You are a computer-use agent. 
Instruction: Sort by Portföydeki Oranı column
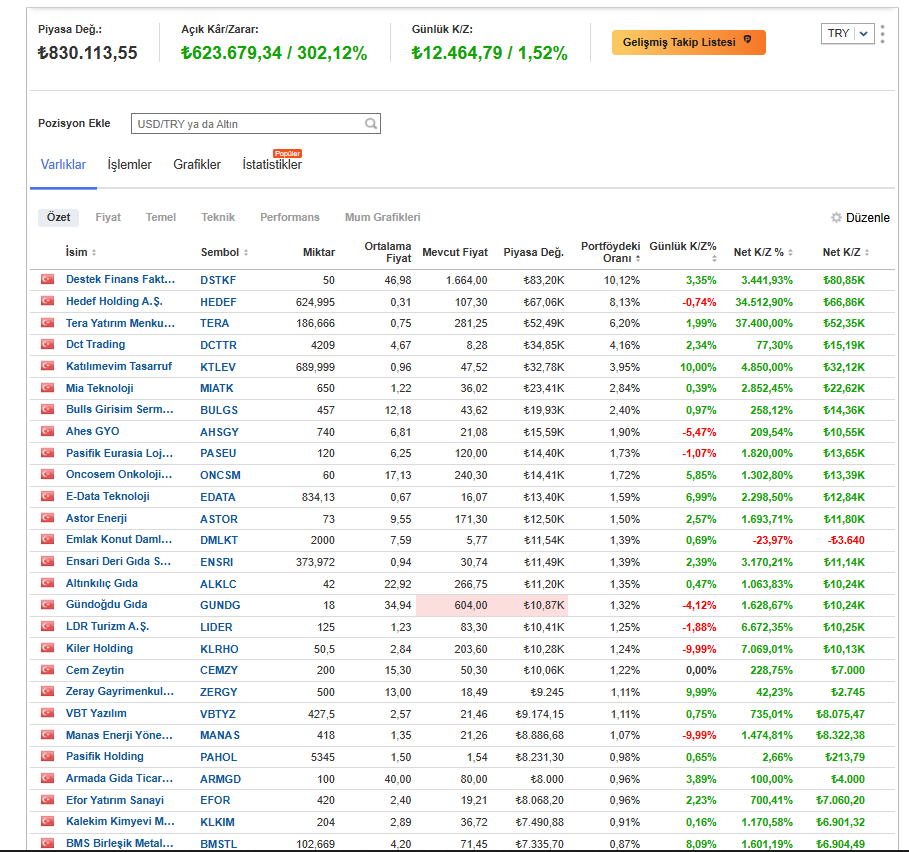click(x=638, y=258)
